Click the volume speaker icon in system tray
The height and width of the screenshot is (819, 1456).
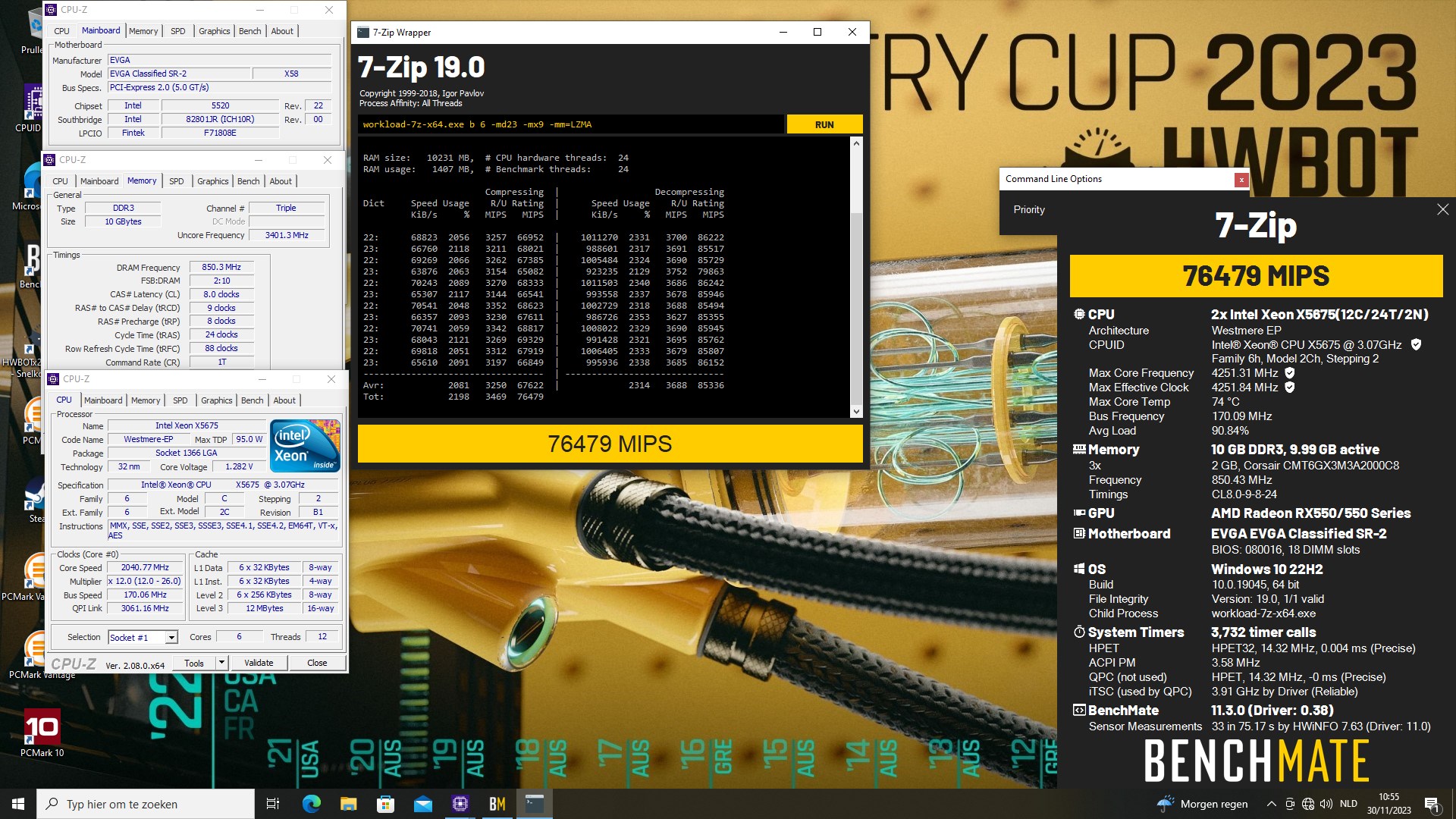pos(1326,804)
